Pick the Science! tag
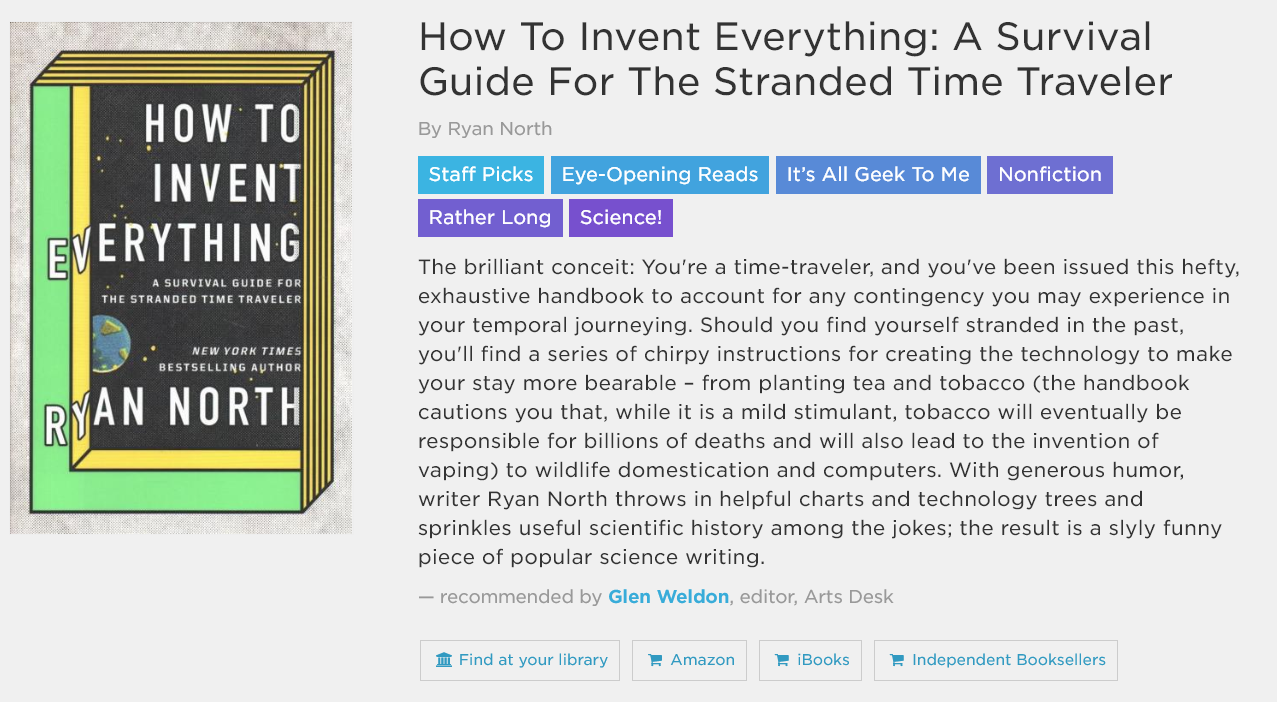This screenshot has height=702, width=1277. [621, 218]
